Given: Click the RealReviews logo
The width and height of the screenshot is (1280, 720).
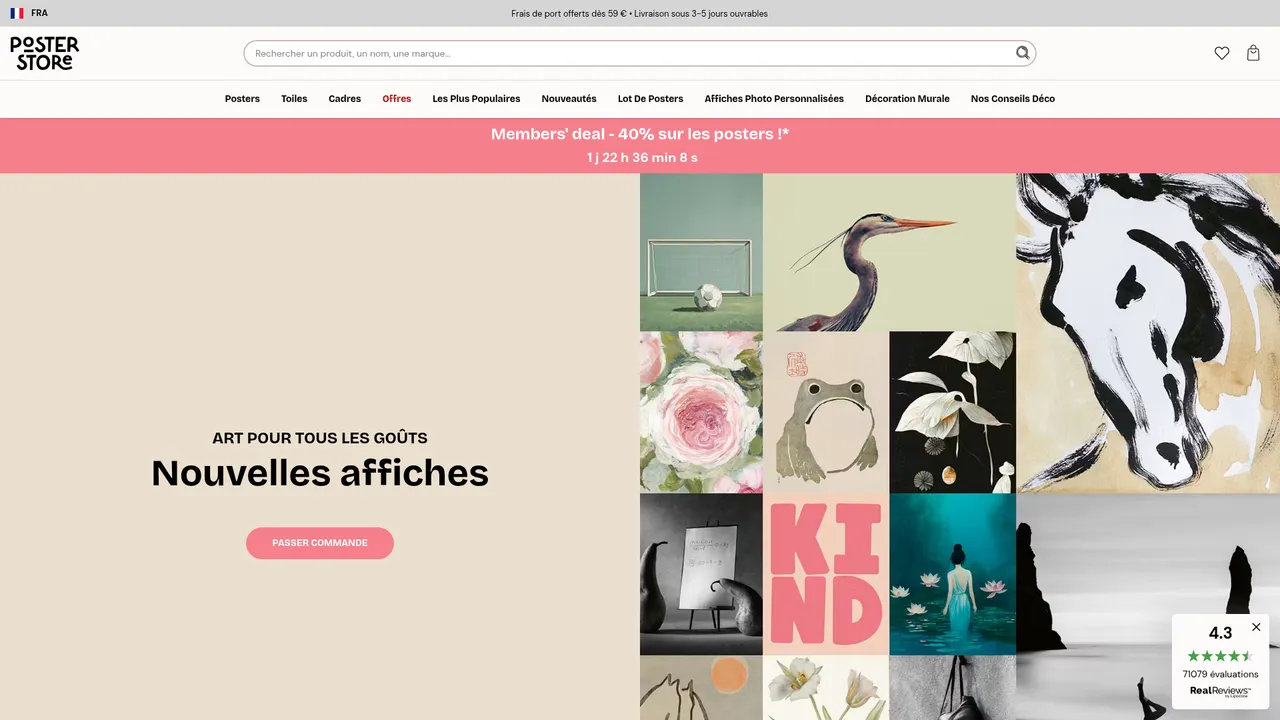Looking at the screenshot, I should [x=1220, y=691].
